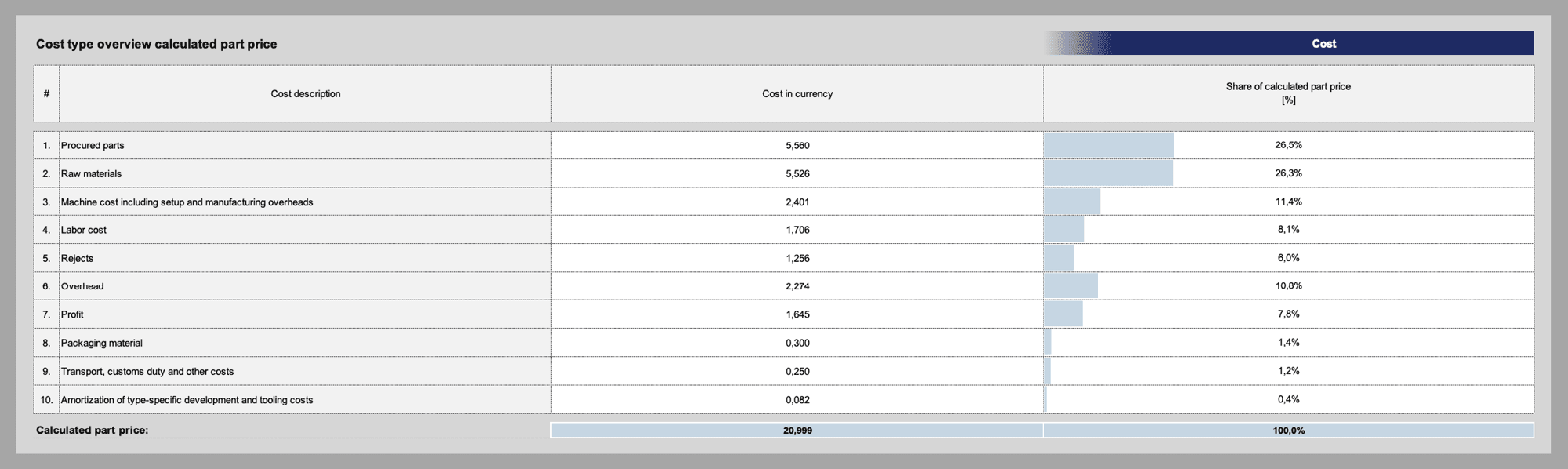1568x469 pixels.
Task: Select the Cost description column header
Action: click(x=305, y=94)
